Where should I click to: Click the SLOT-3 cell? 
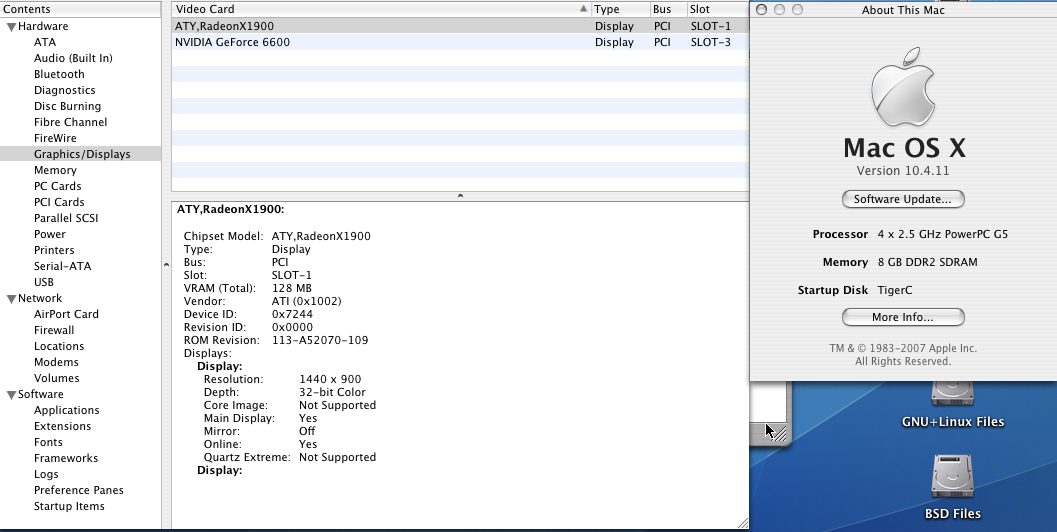[711, 42]
